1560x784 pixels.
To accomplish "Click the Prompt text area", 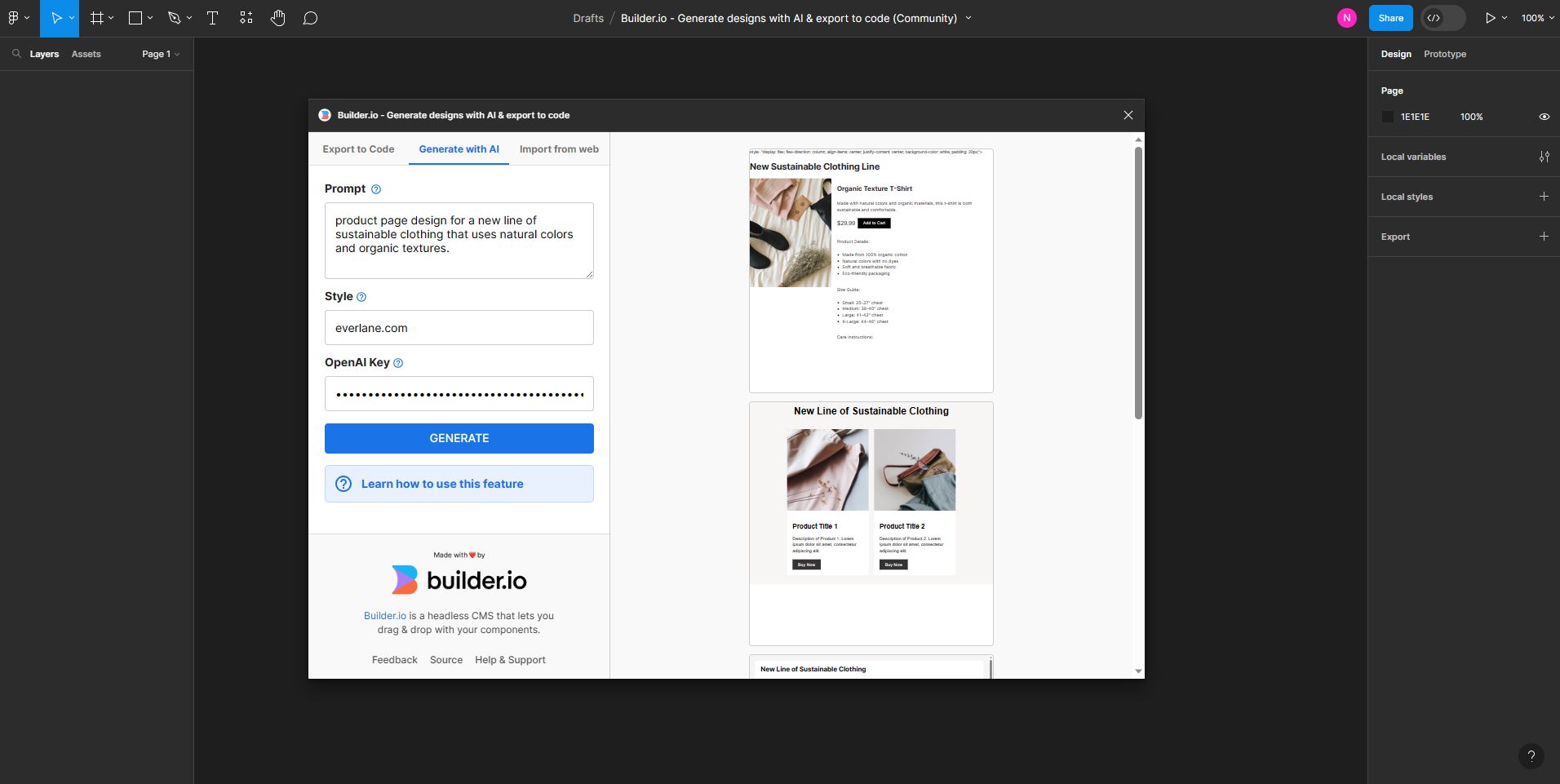I will [x=459, y=241].
